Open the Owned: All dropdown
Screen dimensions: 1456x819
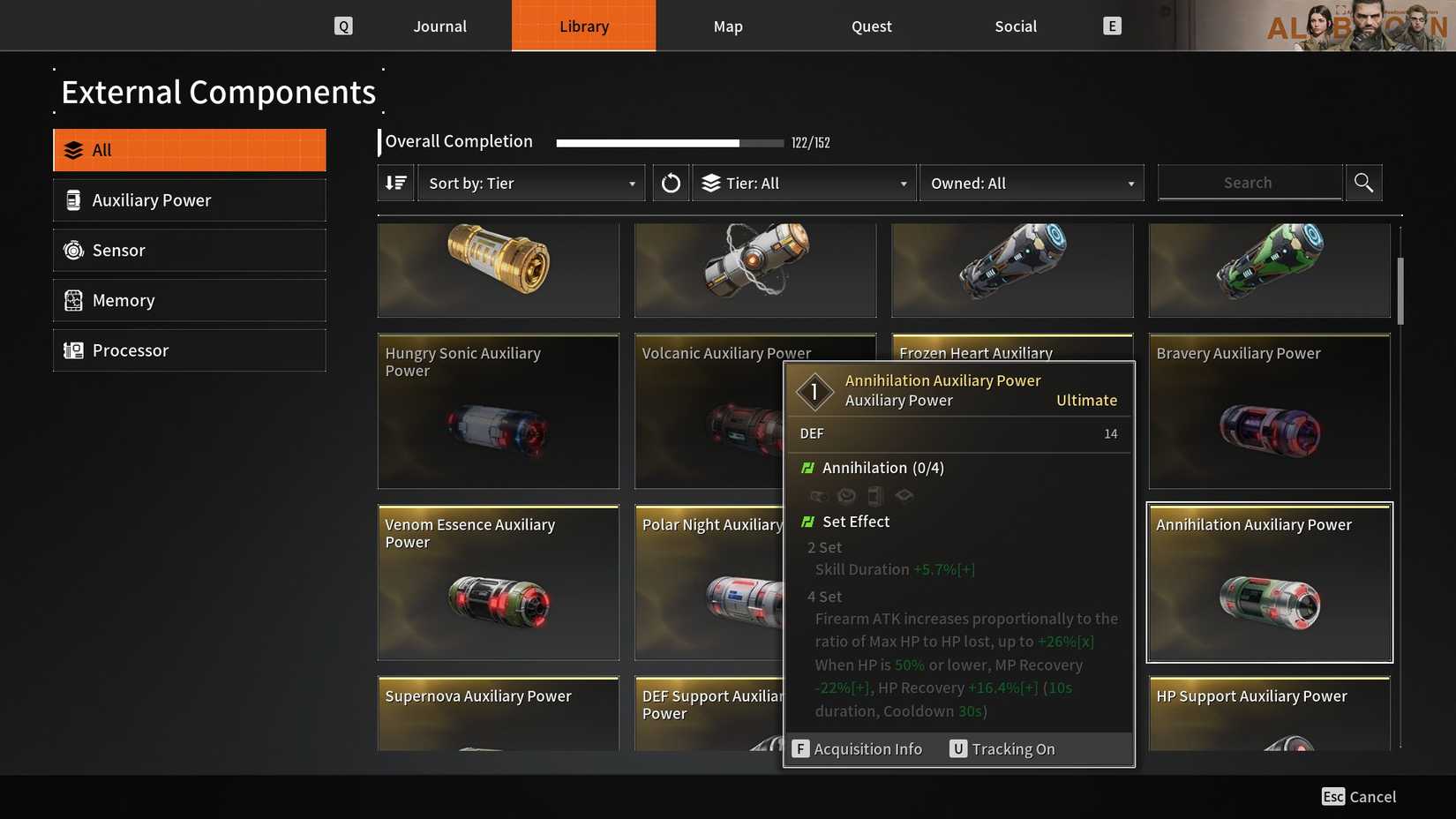click(x=1032, y=183)
